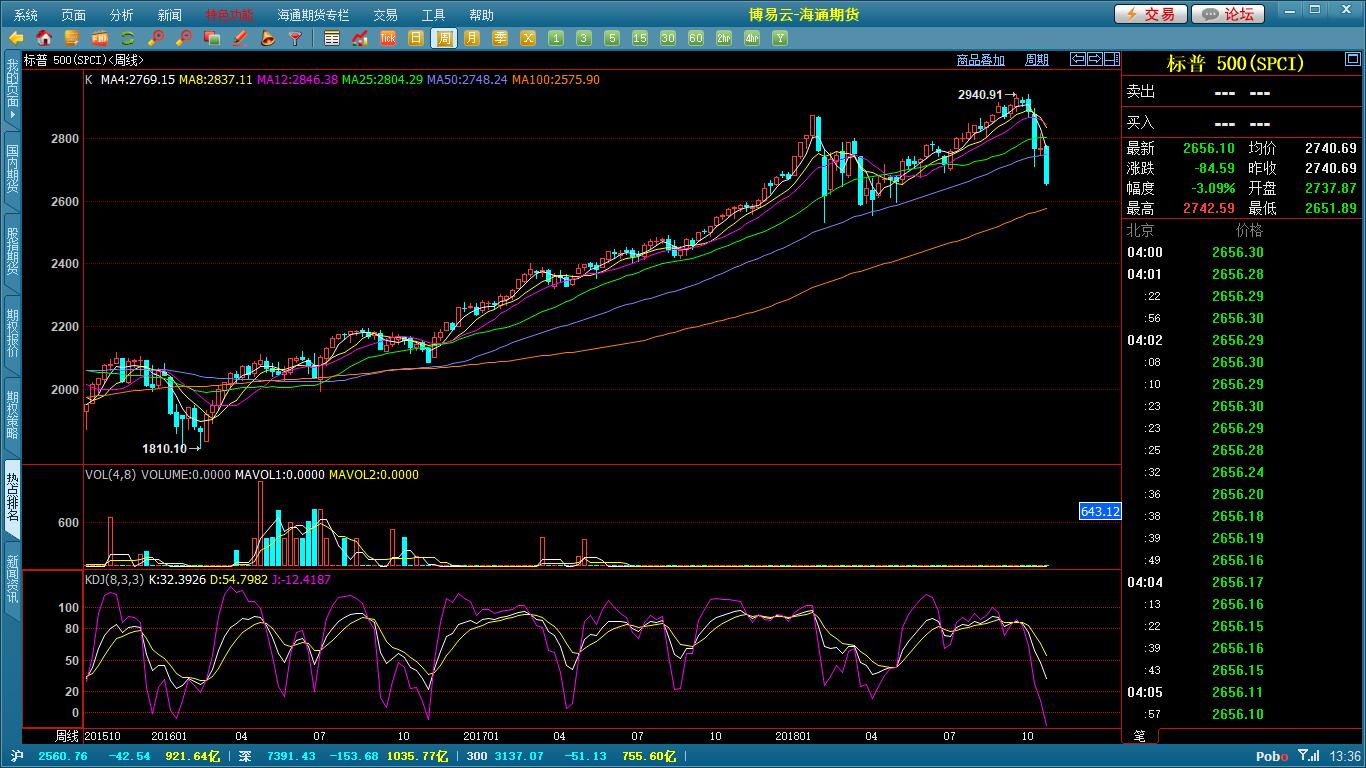Zoom out the chart with magnifier minus

click(x=184, y=38)
